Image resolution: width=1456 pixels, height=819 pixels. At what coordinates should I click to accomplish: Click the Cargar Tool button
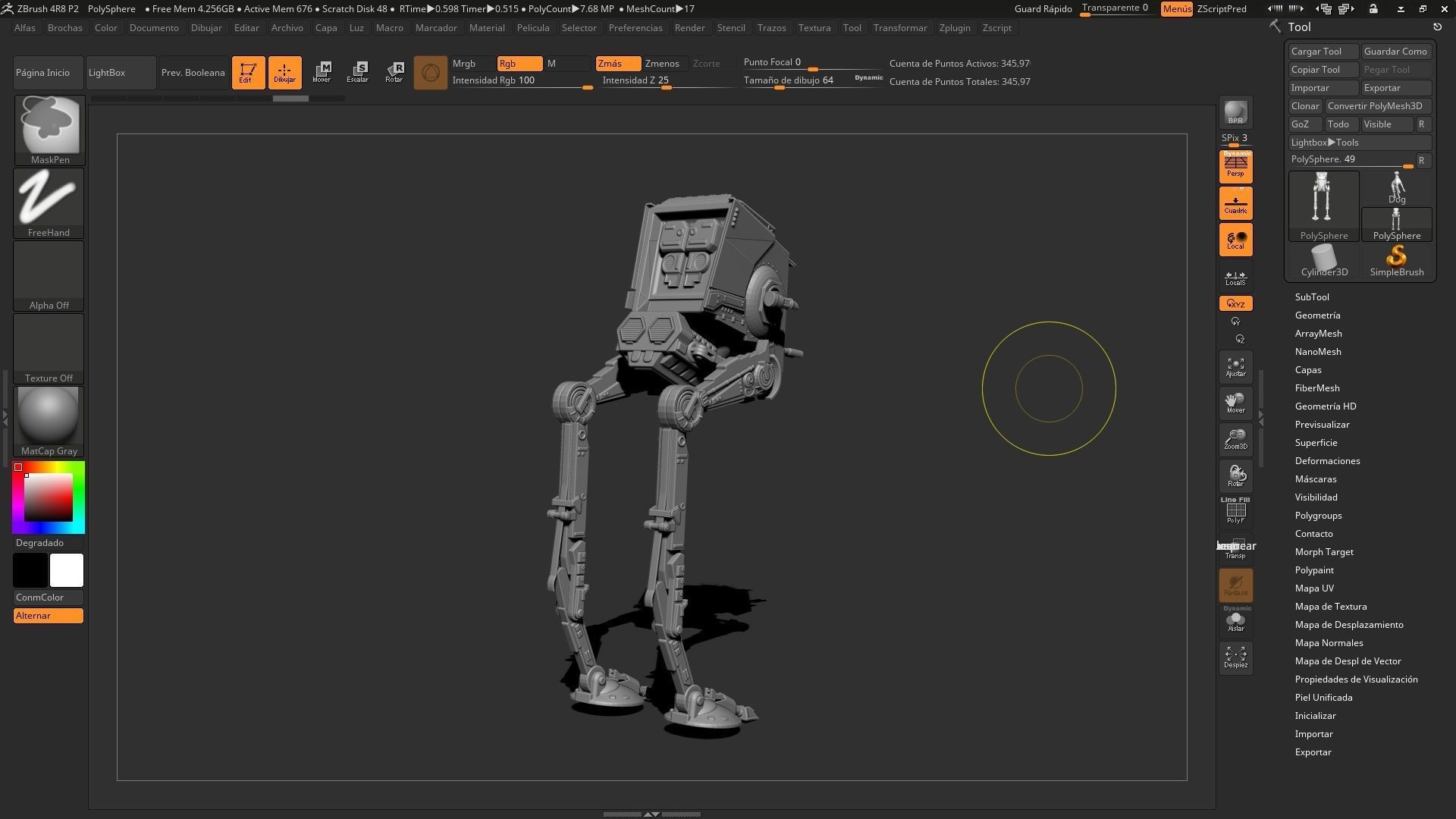(x=1323, y=52)
